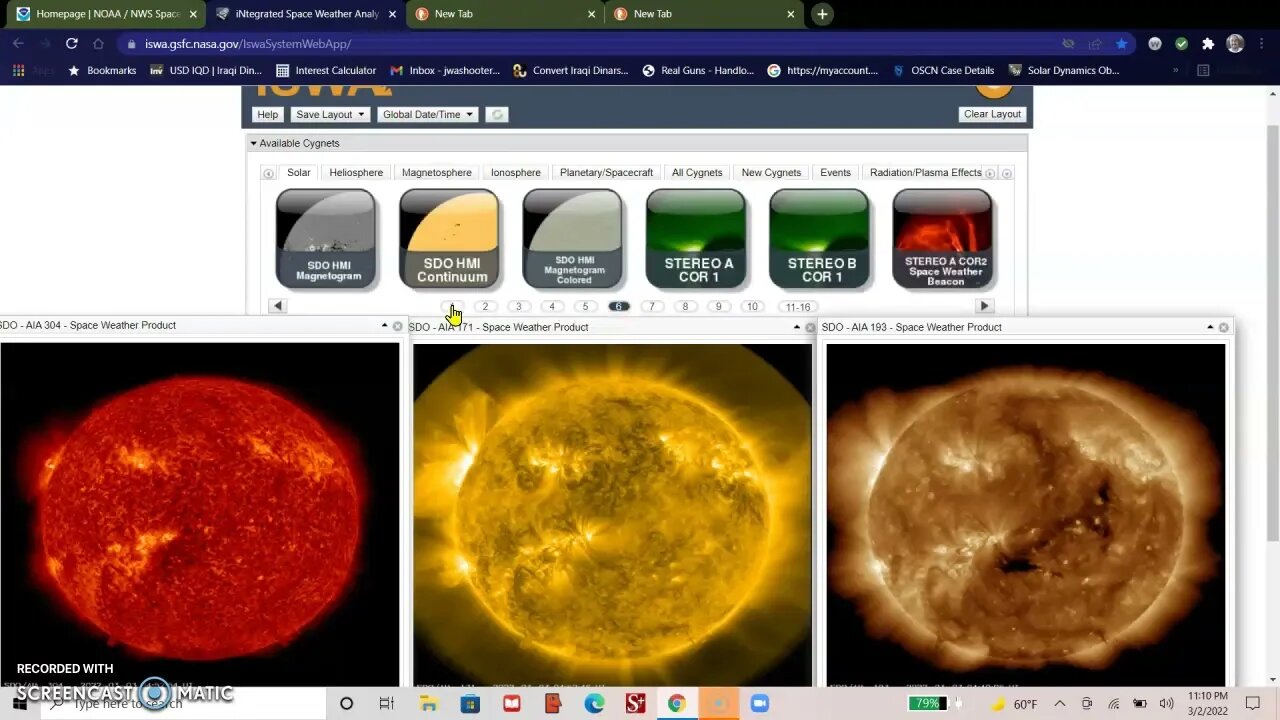Viewport: 1280px width, 720px height.
Task: Open the Global Date/Time dropdown
Action: (x=428, y=114)
